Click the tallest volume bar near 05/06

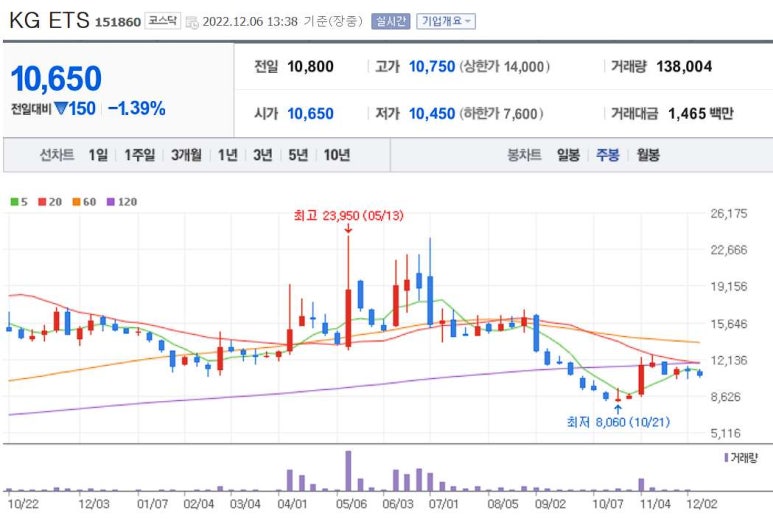point(349,471)
